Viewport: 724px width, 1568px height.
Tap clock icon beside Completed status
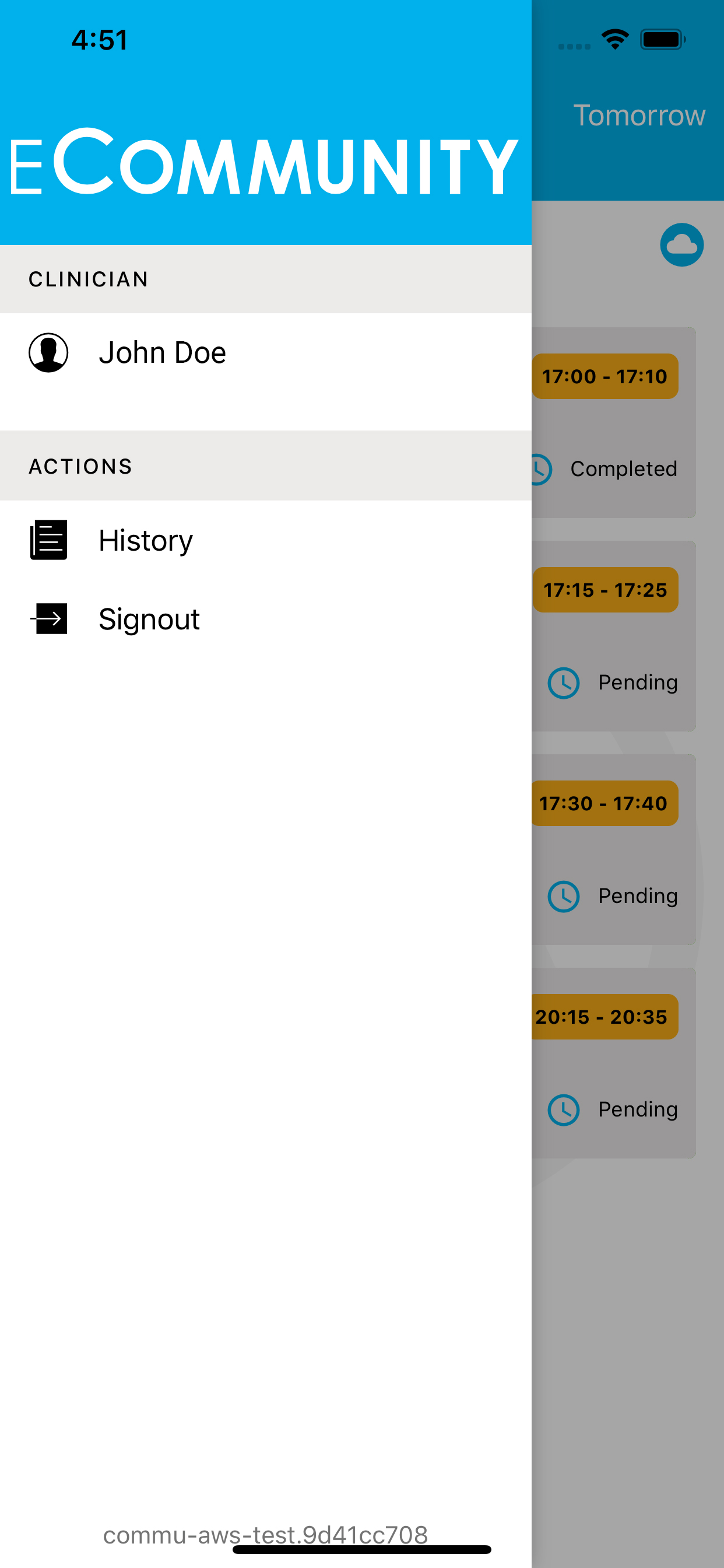coord(540,470)
